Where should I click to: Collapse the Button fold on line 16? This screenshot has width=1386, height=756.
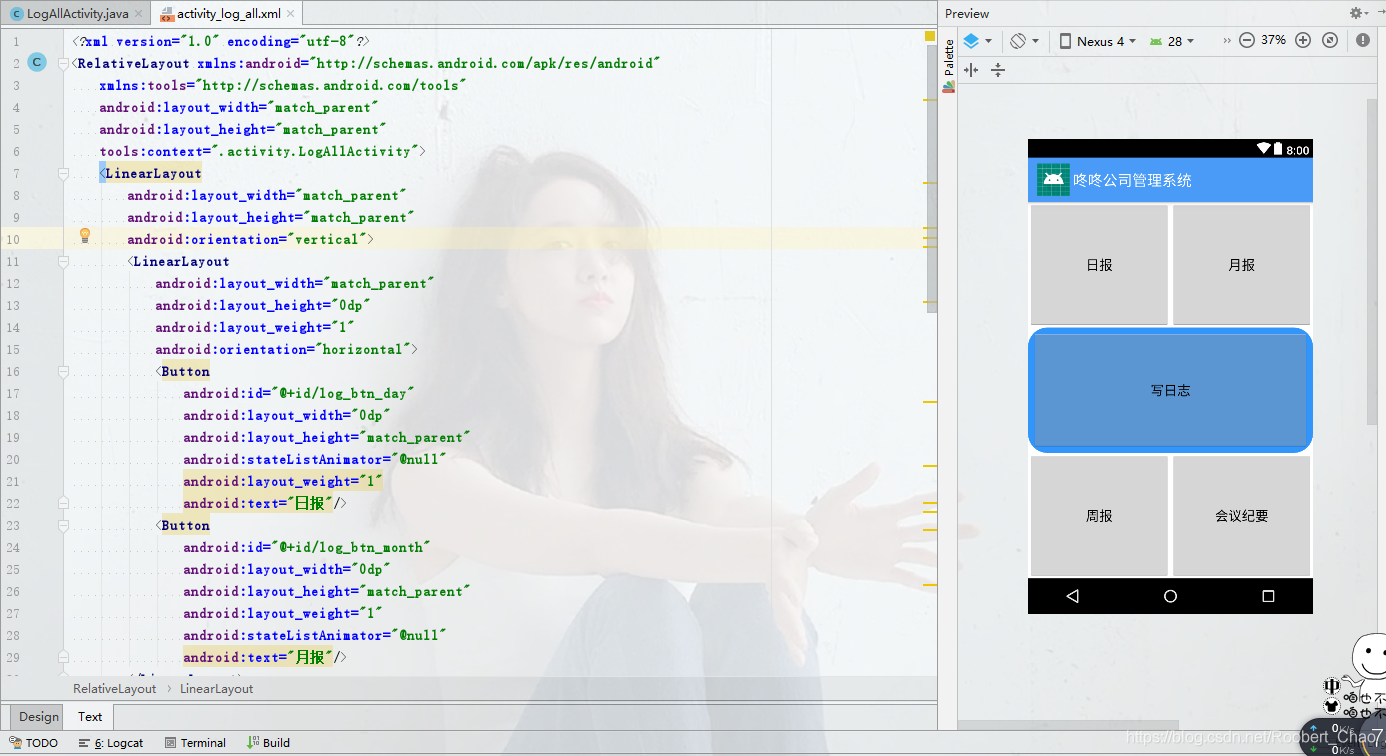[64, 371]
